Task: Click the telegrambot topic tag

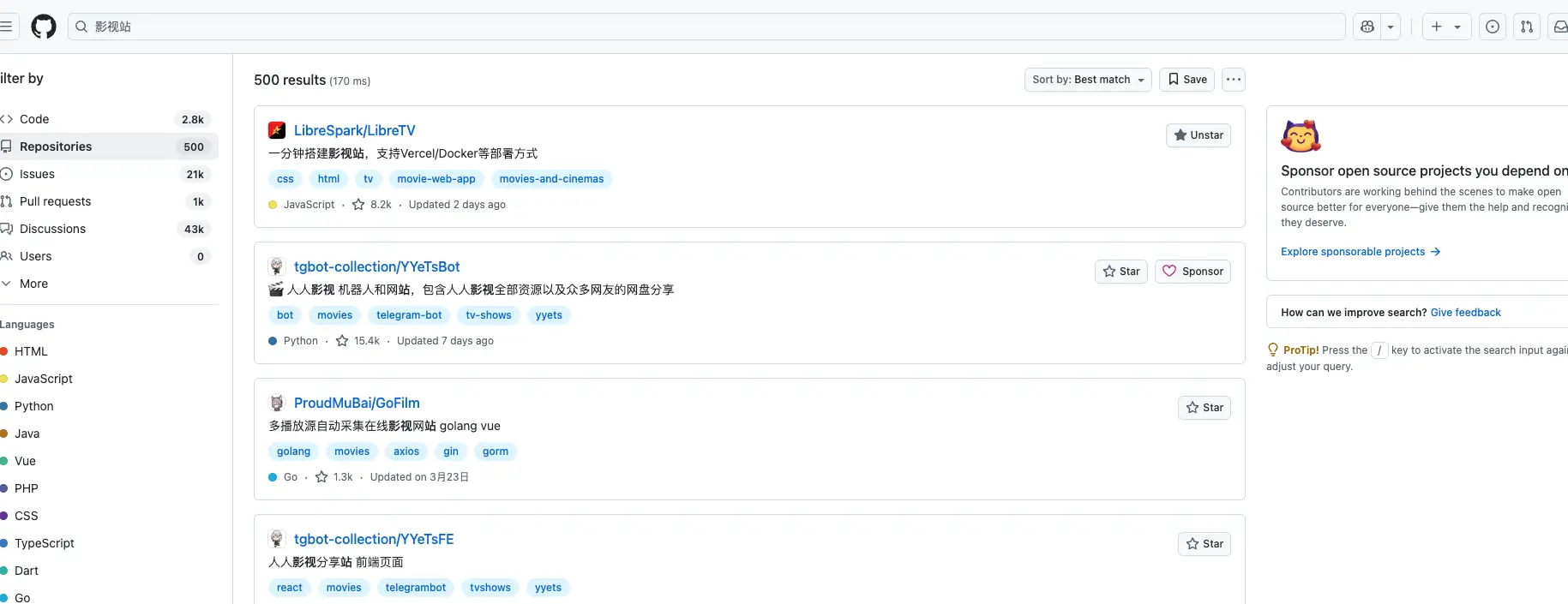Action: click(416, 588)
